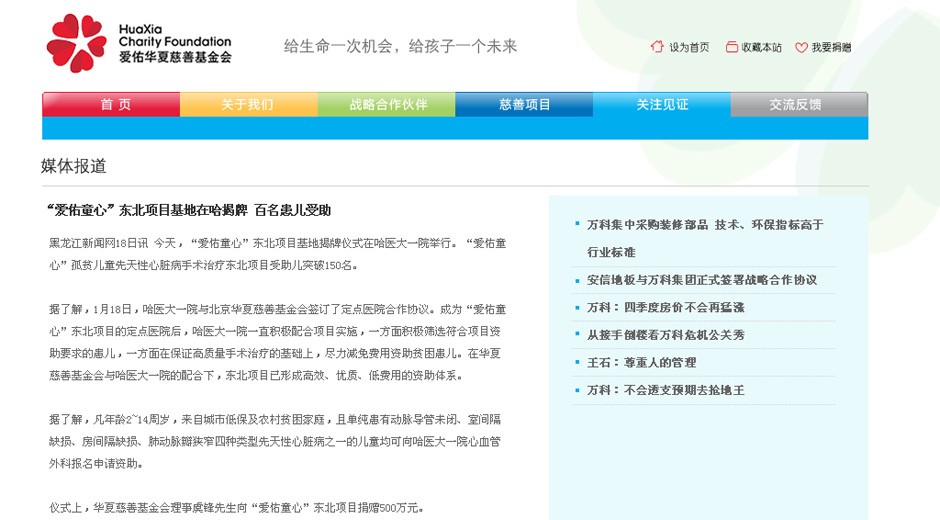The height and width of the screenshot is (520, 940).
Task: Click the paragraph starting 黑龙江新闻网18日讯
Action: pos(278,254)
